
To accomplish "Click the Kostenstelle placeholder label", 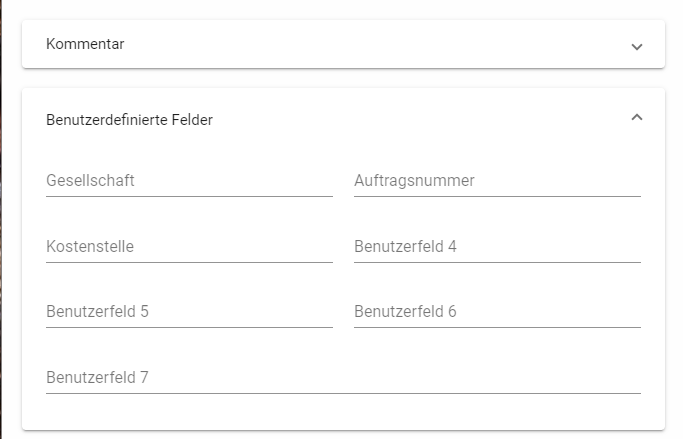I will (90, 246).
